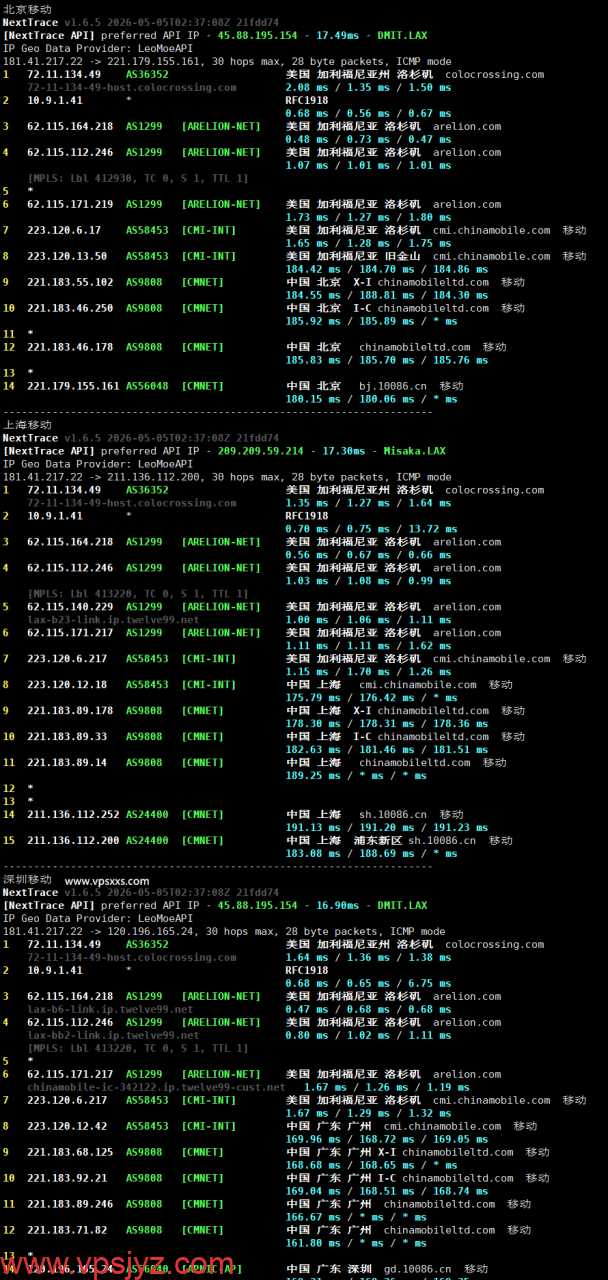Select hop IP 223.120.12.18
Image resolution: width=608 pixels, height=1280 pixels.
coord(67,685)
